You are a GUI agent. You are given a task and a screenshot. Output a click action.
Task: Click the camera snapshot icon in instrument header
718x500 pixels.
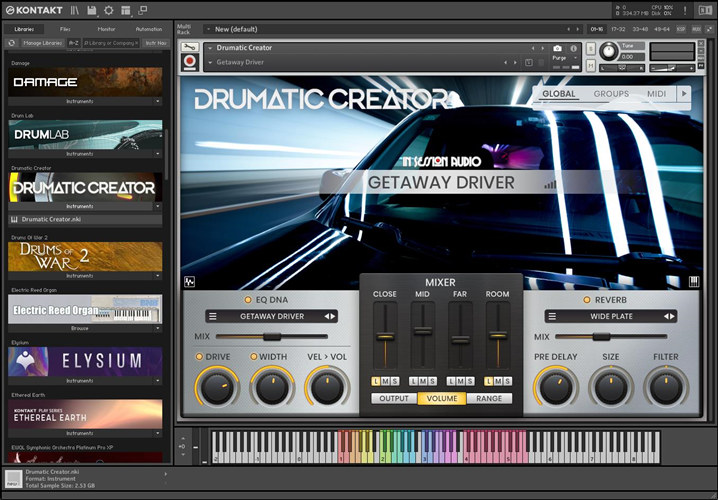pyautogui.click(x=557, y=48)
